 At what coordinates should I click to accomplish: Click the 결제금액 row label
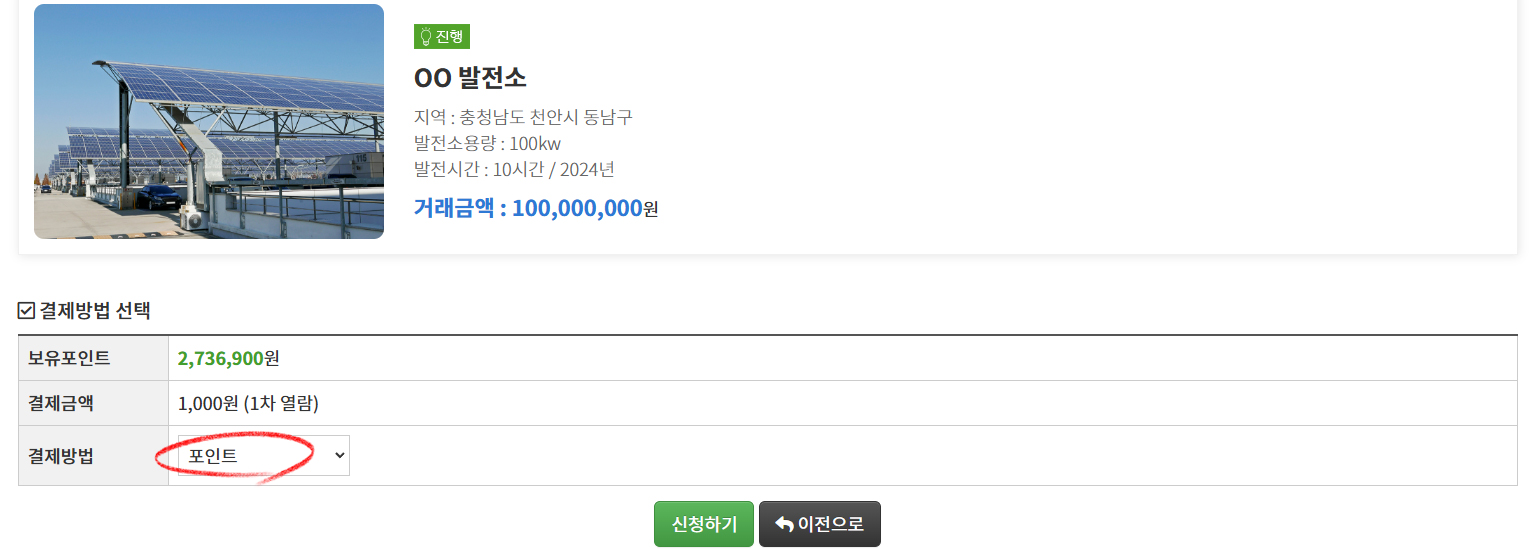click(x=61, y=404)
